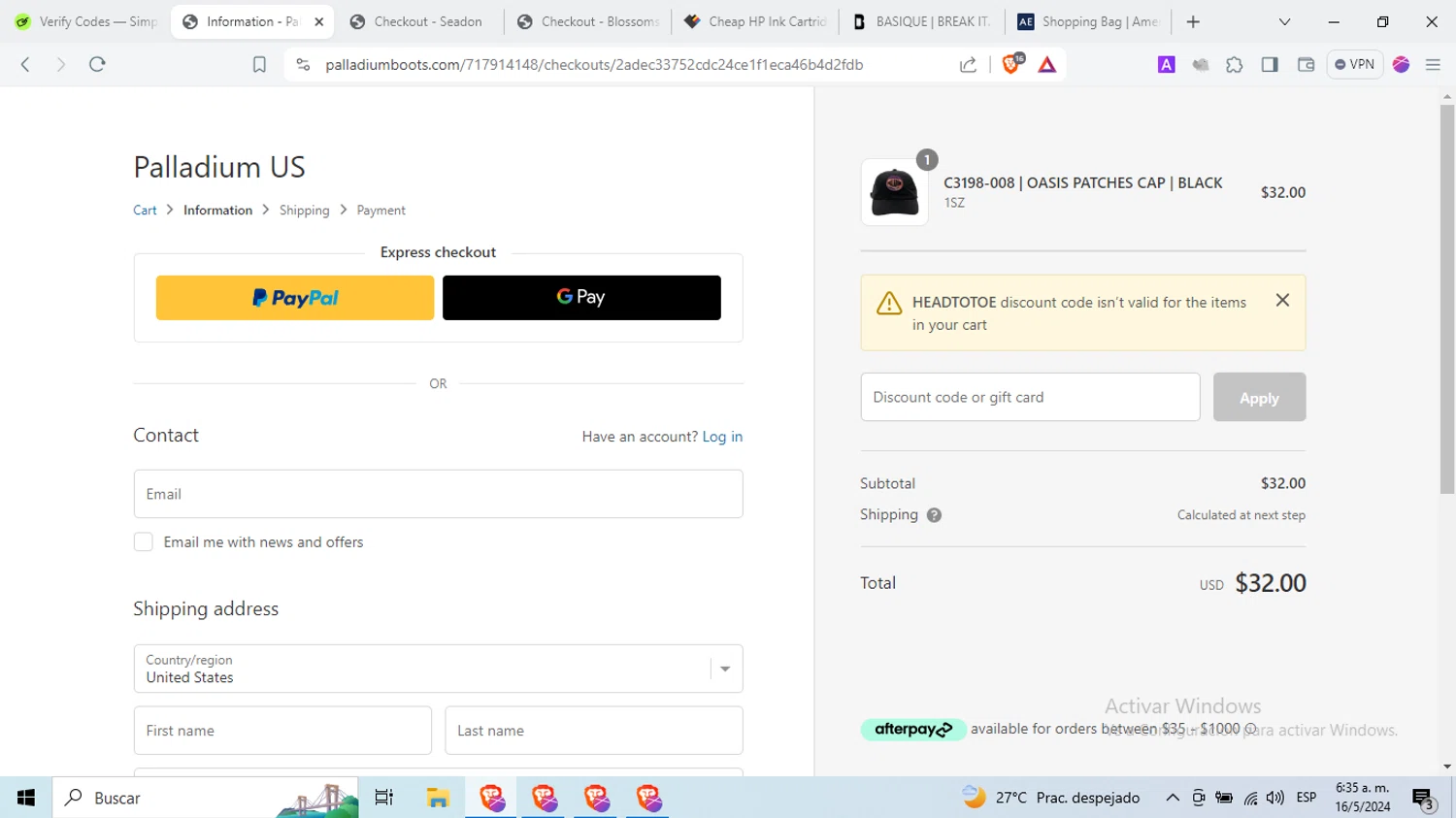The width and height of the screenshot is (1456, 818).
Task: Open the network icon in system tray
Action: (x=1250, y=798)
